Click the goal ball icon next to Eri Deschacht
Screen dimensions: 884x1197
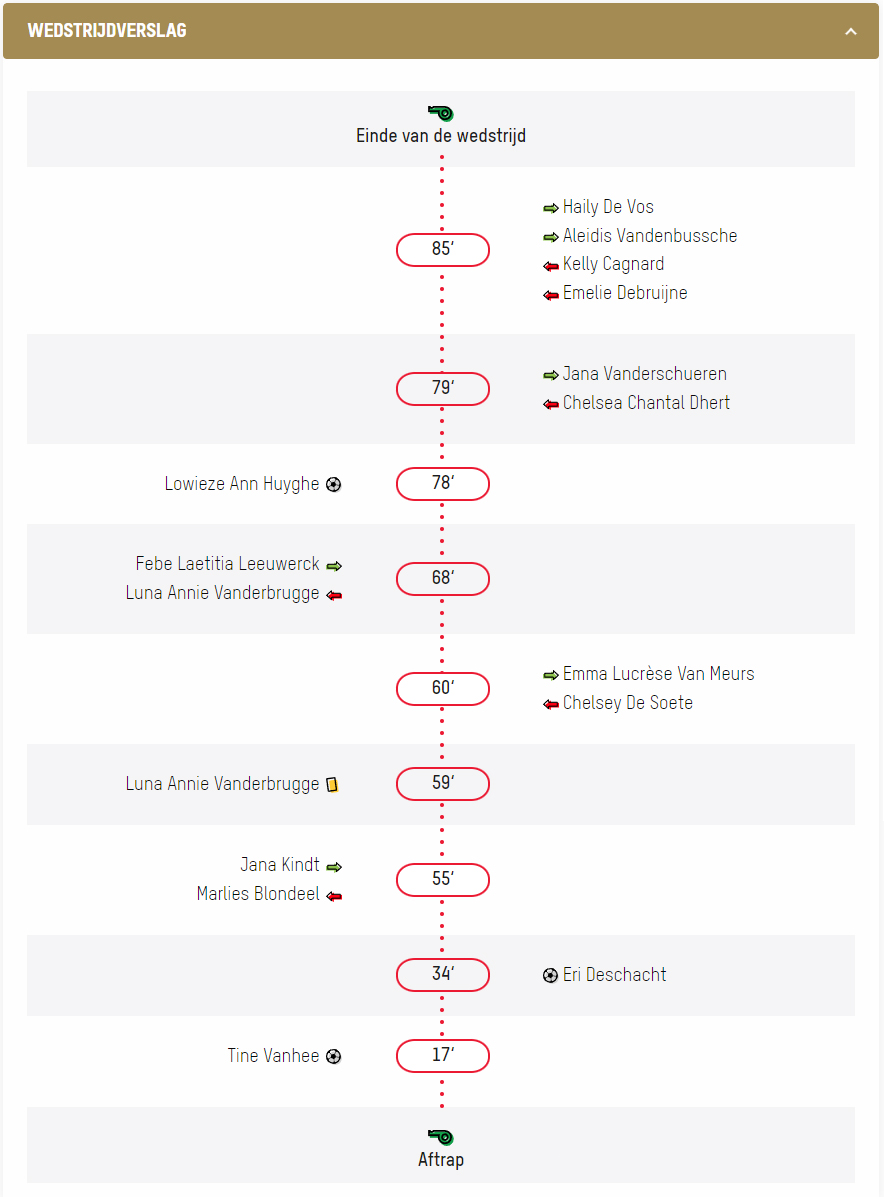point(550,975)
